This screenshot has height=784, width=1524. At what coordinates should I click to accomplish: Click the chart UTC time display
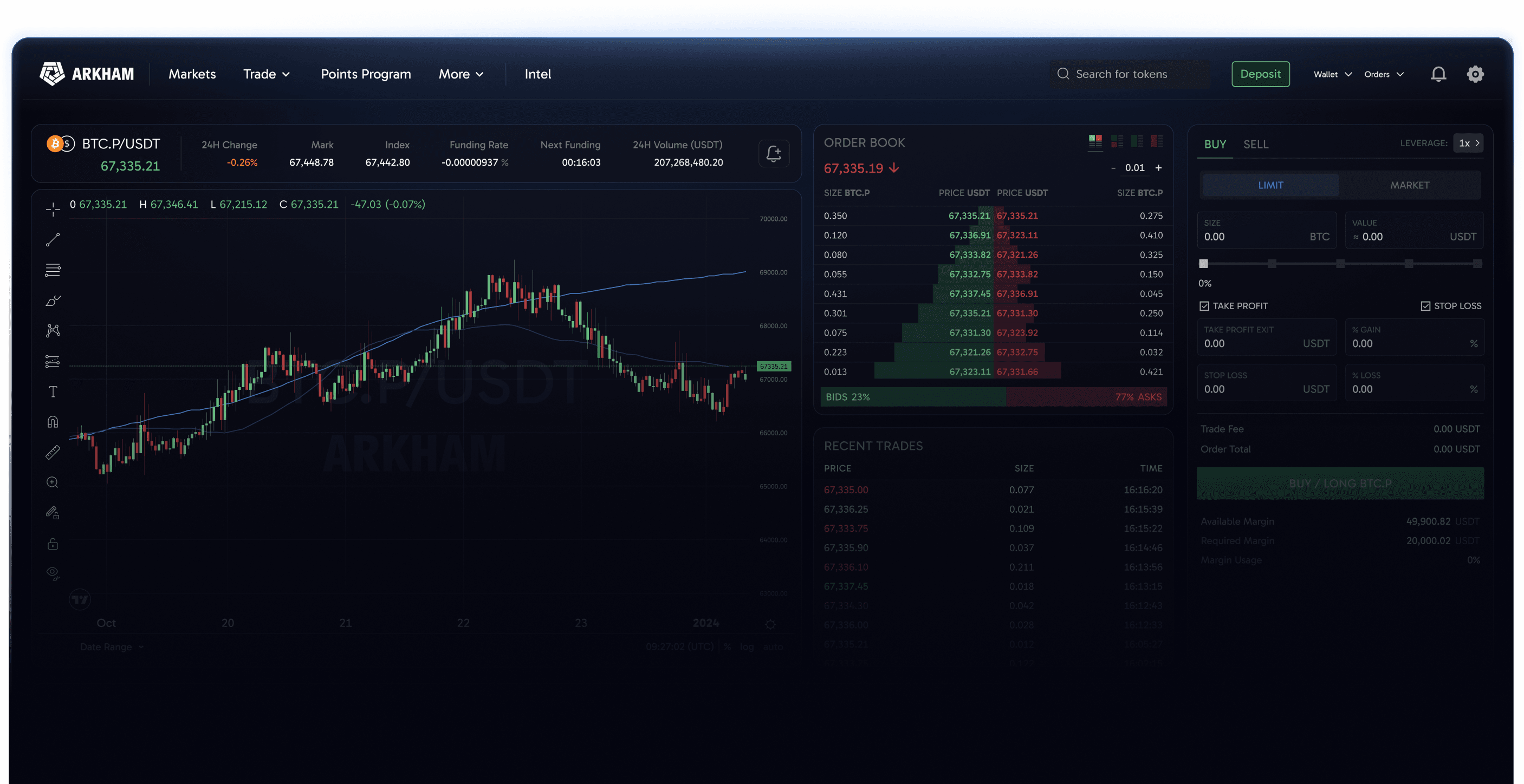(679, 647)
